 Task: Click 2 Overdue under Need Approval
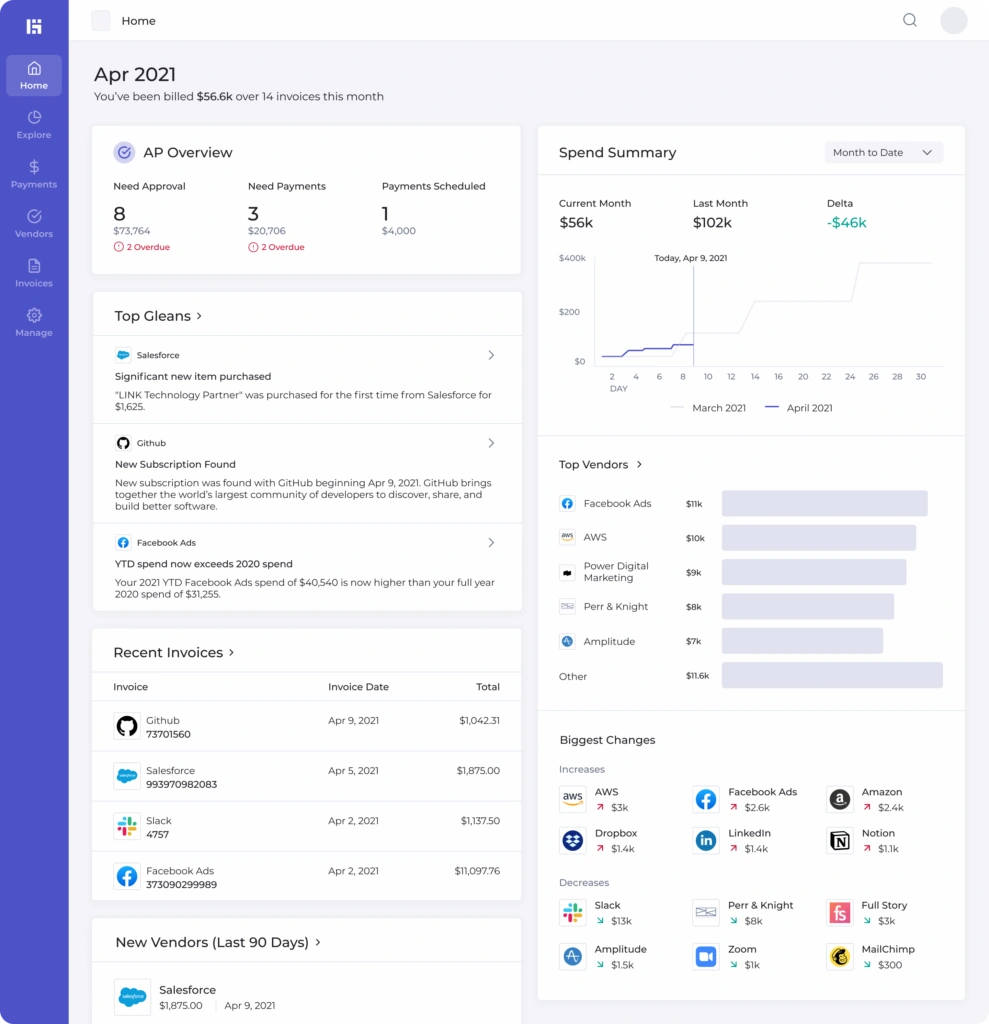pyautogui.click(x=142, y=247)
